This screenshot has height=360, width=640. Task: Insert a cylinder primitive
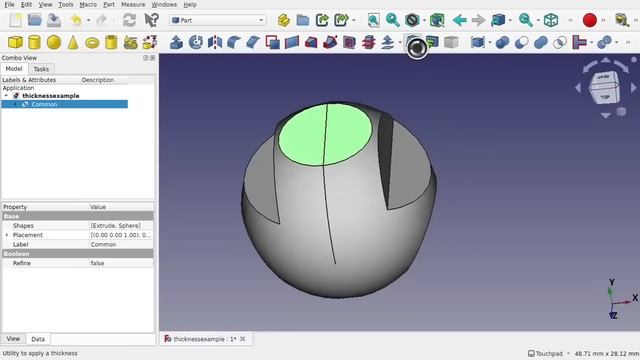pos(34,42)
